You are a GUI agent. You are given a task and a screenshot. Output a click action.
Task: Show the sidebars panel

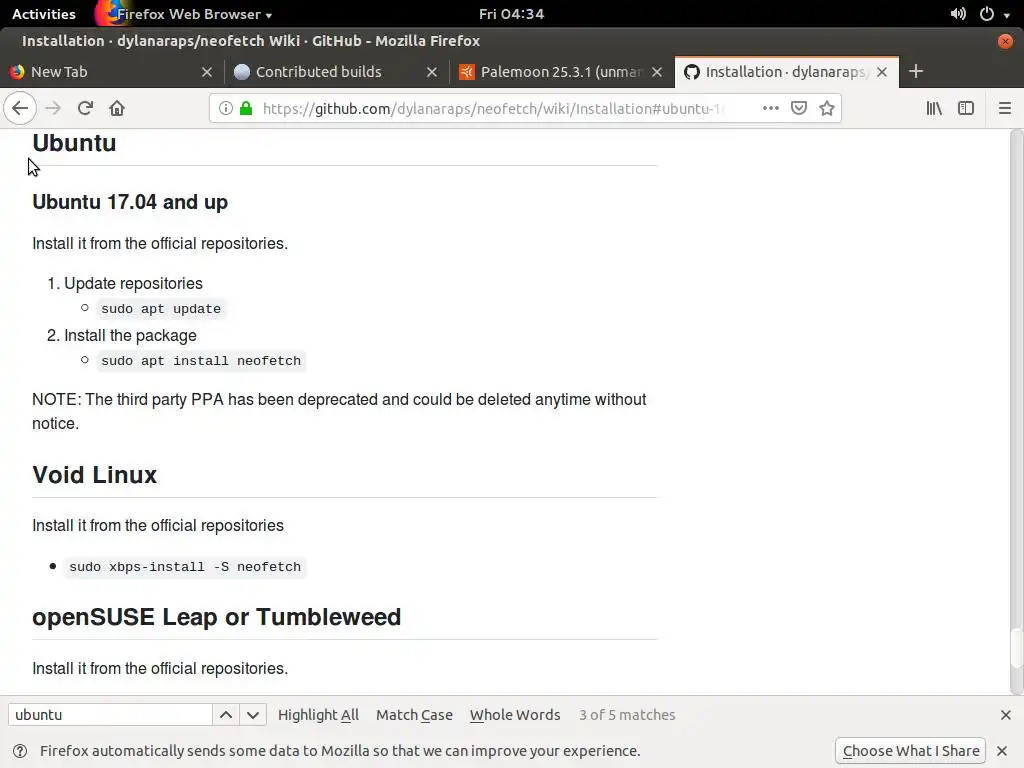966,108
